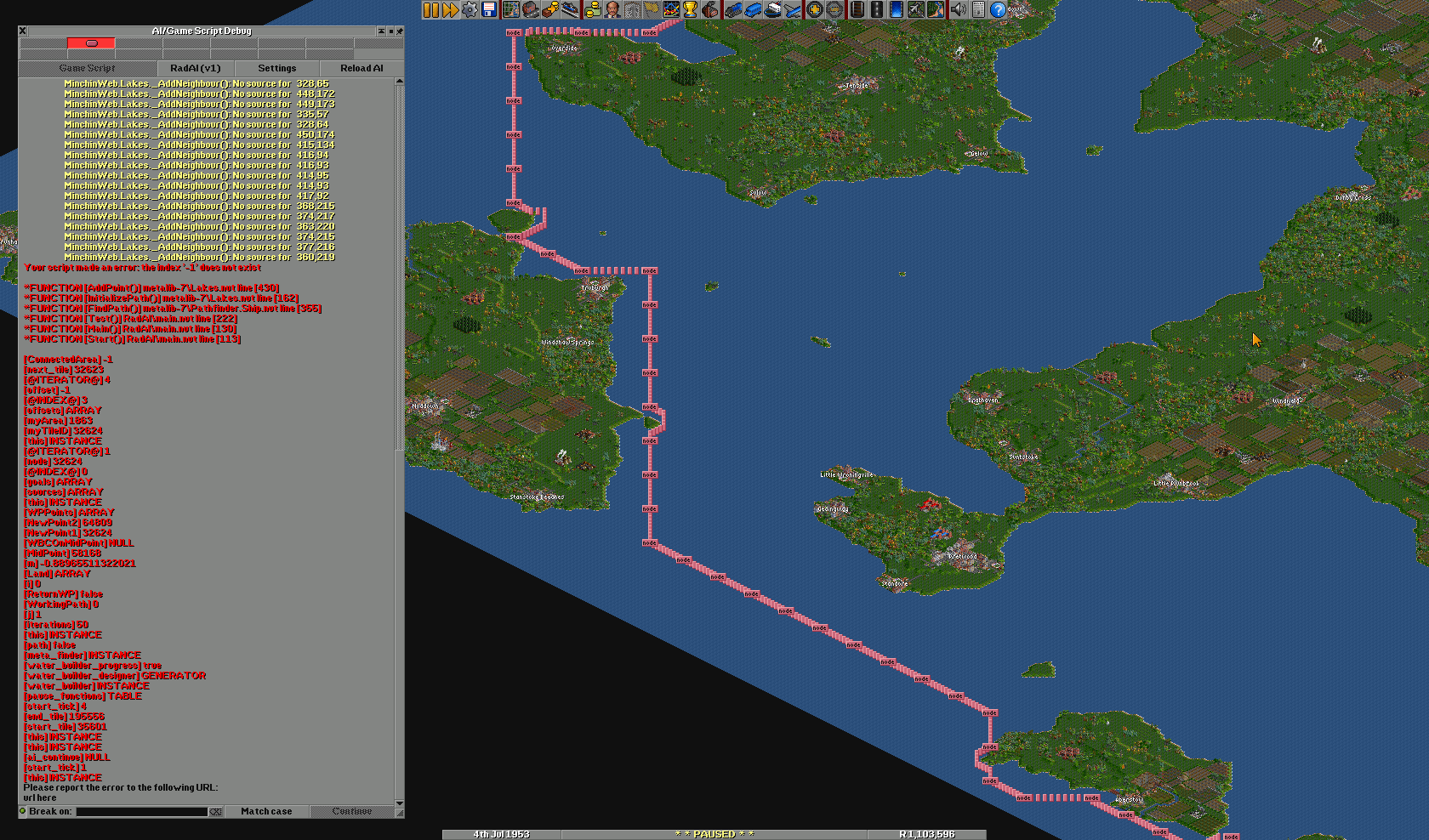
Task: Click the Reload AI button
Action: tap(362, 68)
